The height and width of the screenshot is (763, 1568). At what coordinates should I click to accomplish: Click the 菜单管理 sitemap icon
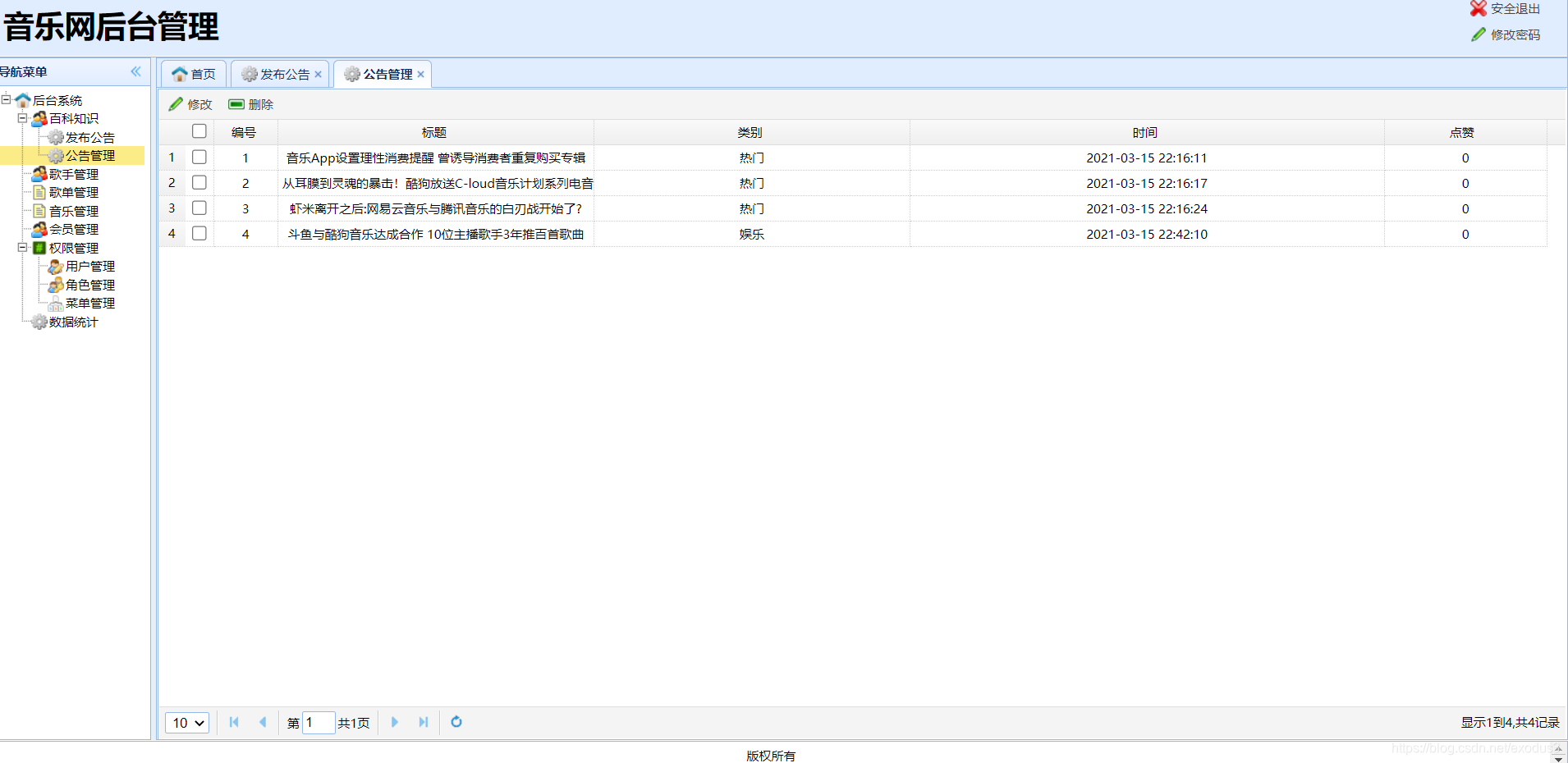[x=56, y=304]
